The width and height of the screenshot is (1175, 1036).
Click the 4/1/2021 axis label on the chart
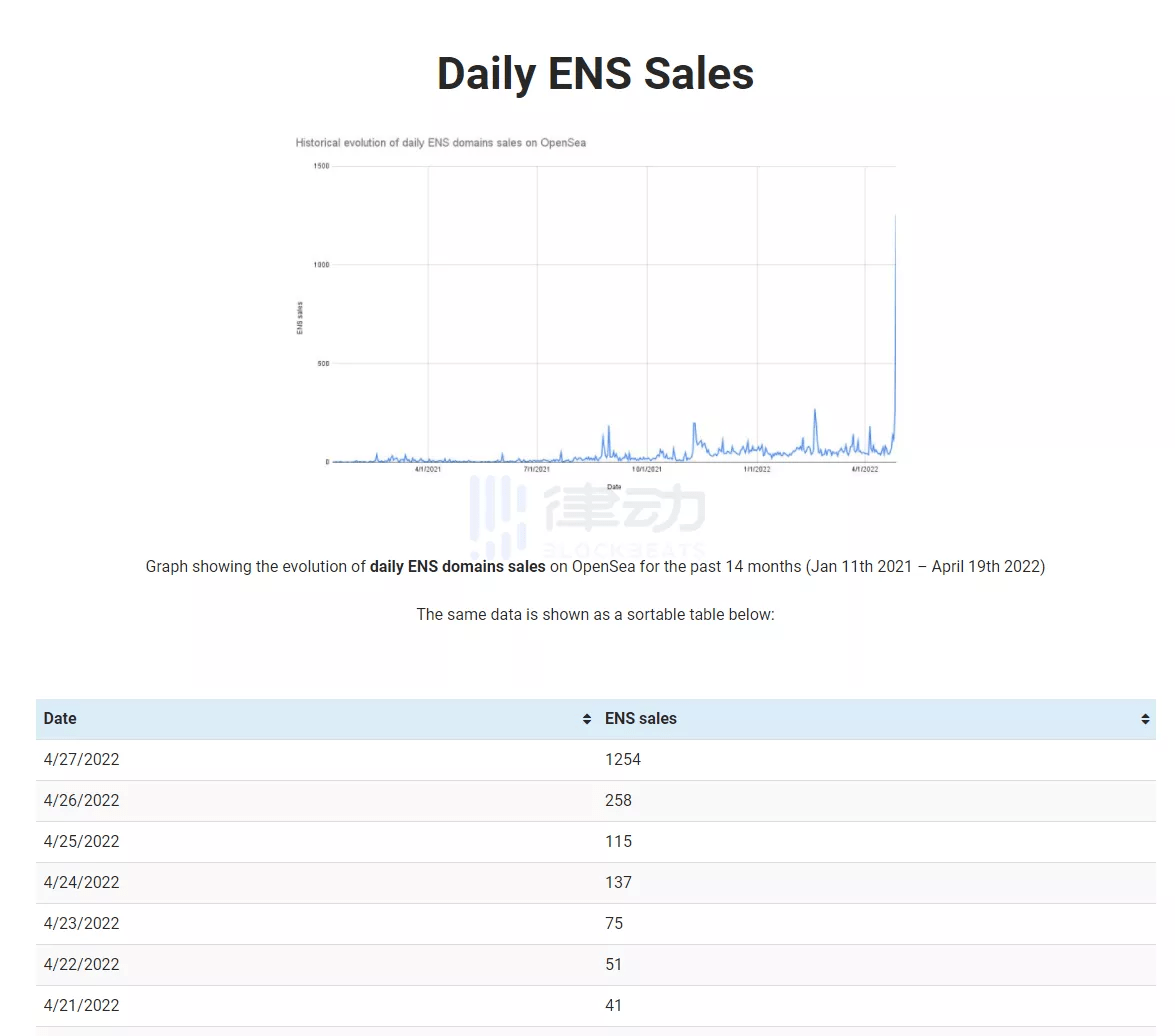(x=428, y=467)
